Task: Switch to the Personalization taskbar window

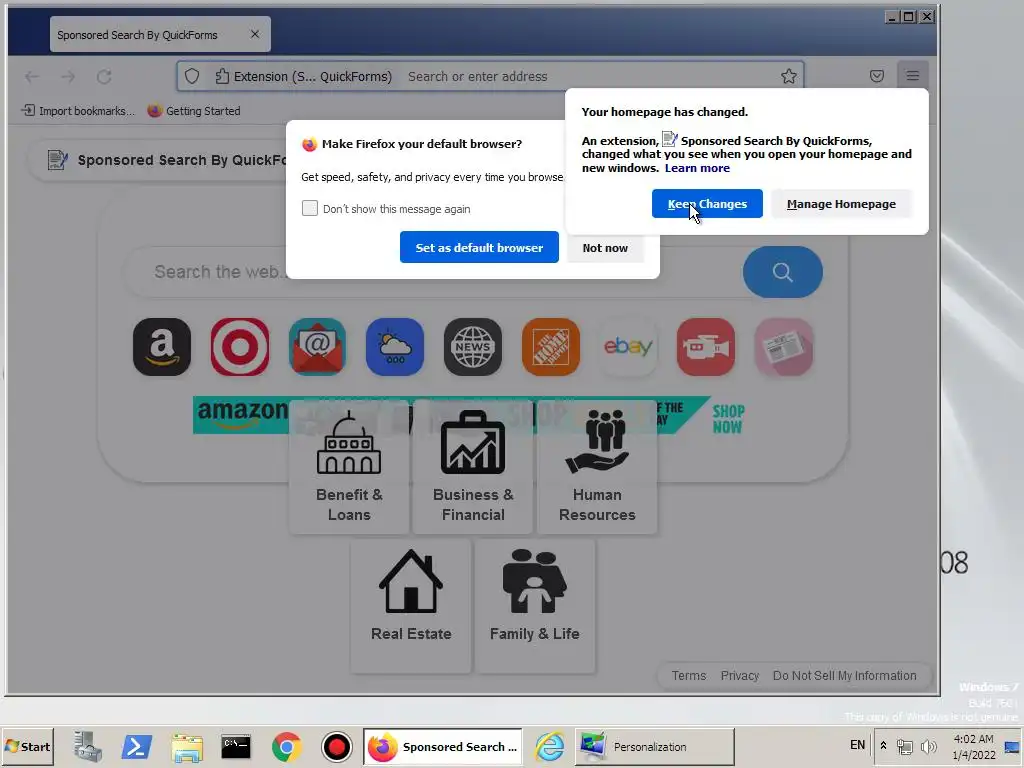Action: pos(654,746)
